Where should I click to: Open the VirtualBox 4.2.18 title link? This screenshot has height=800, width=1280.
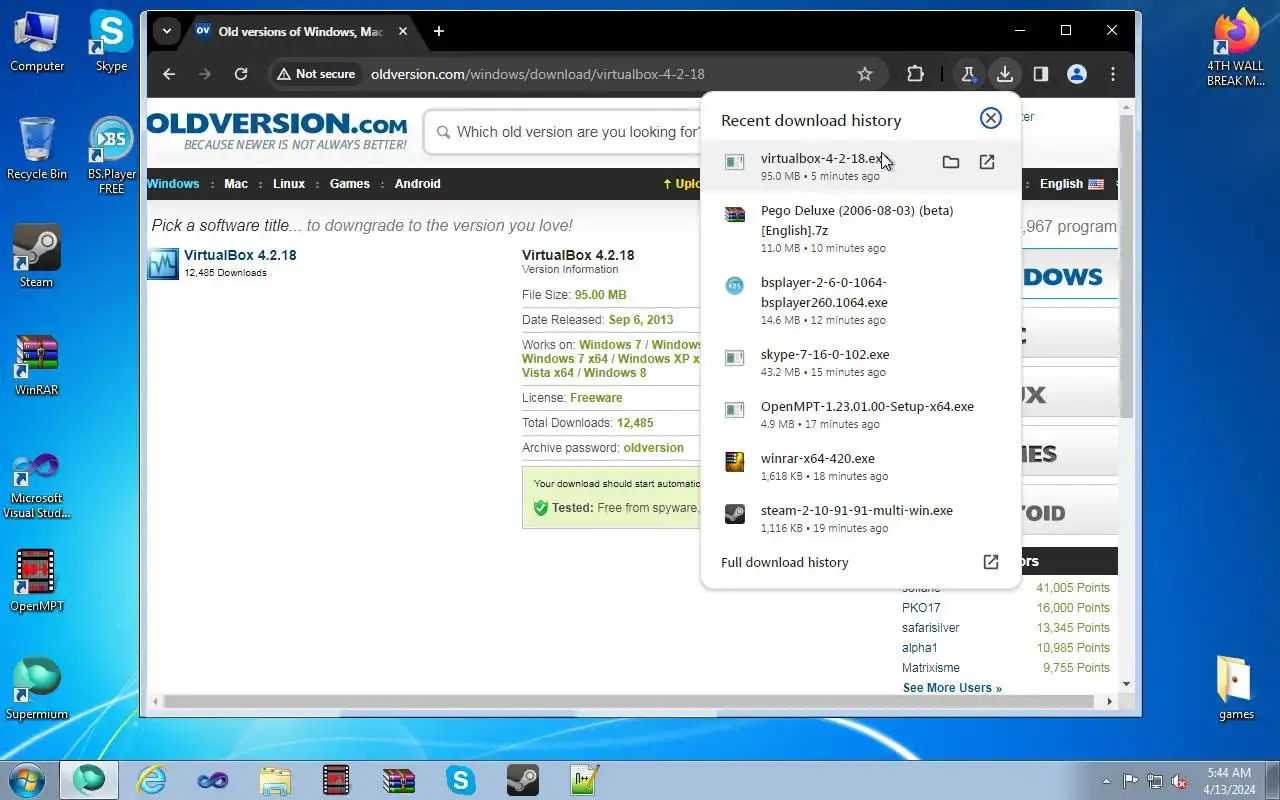[x=240, y=255]
